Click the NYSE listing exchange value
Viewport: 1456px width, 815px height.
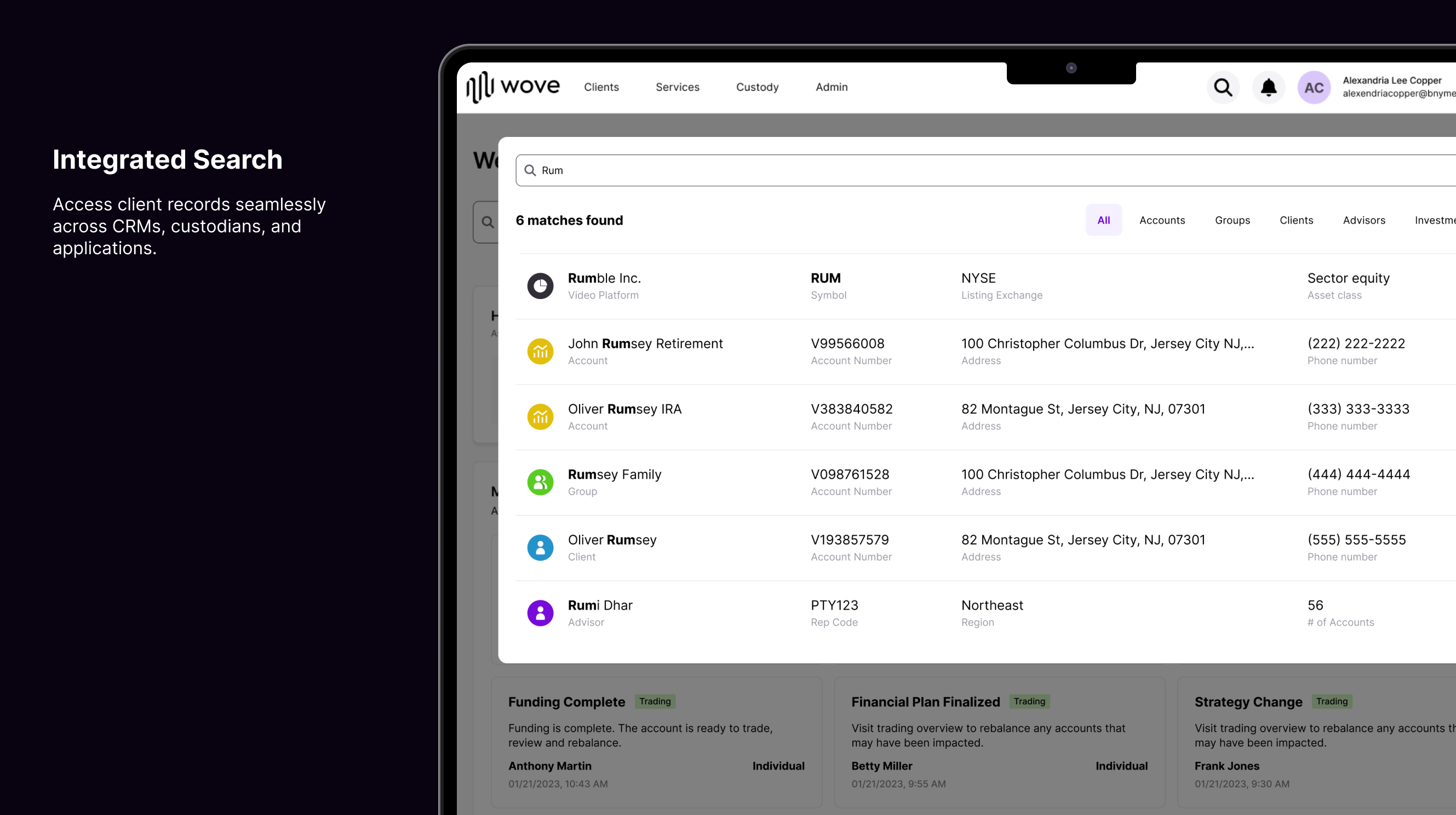click(x=978, y=278)
